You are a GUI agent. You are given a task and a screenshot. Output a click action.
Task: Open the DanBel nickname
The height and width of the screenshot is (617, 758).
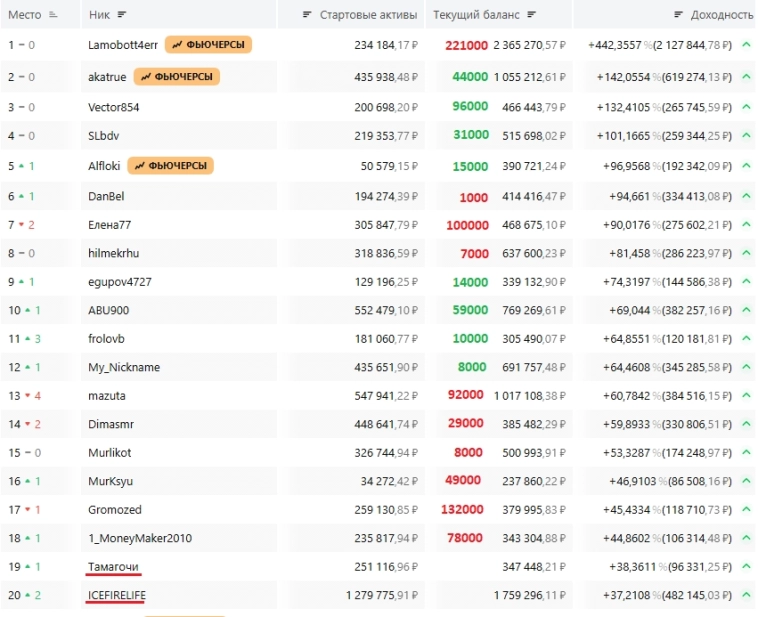click(x=106, y=196)
